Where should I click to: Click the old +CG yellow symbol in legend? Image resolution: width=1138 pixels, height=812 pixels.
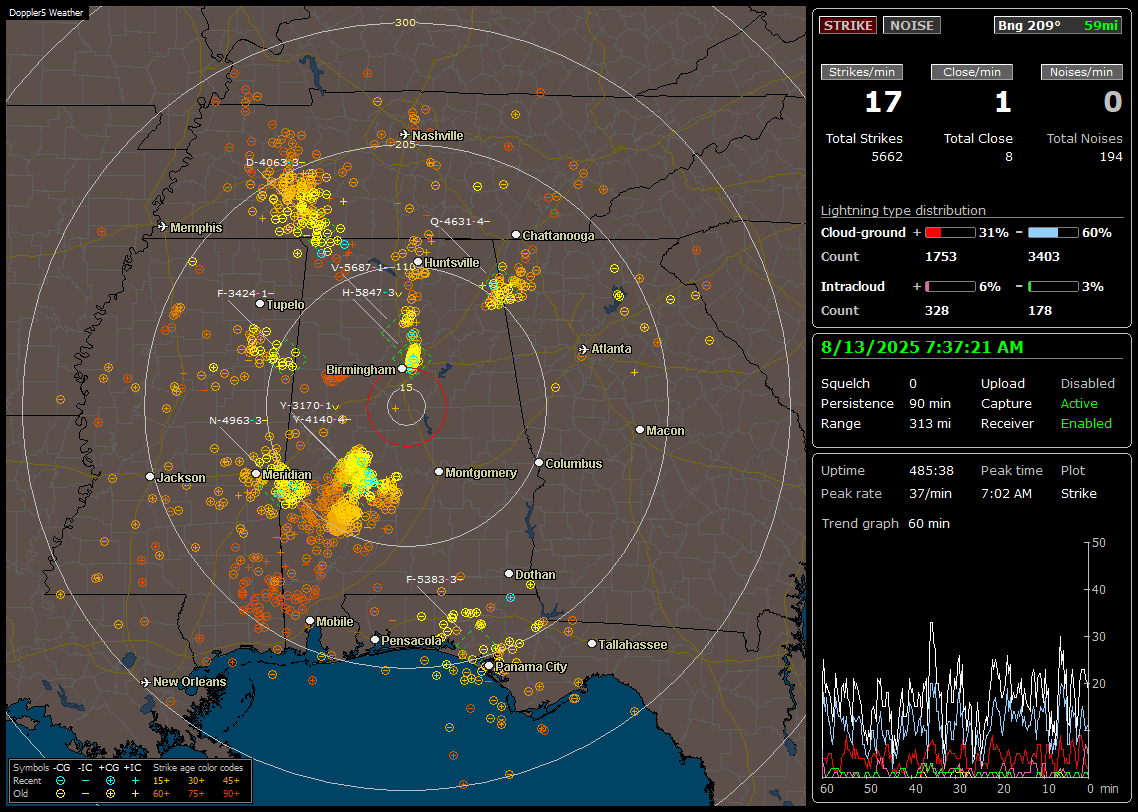click(x=110, y=794)
